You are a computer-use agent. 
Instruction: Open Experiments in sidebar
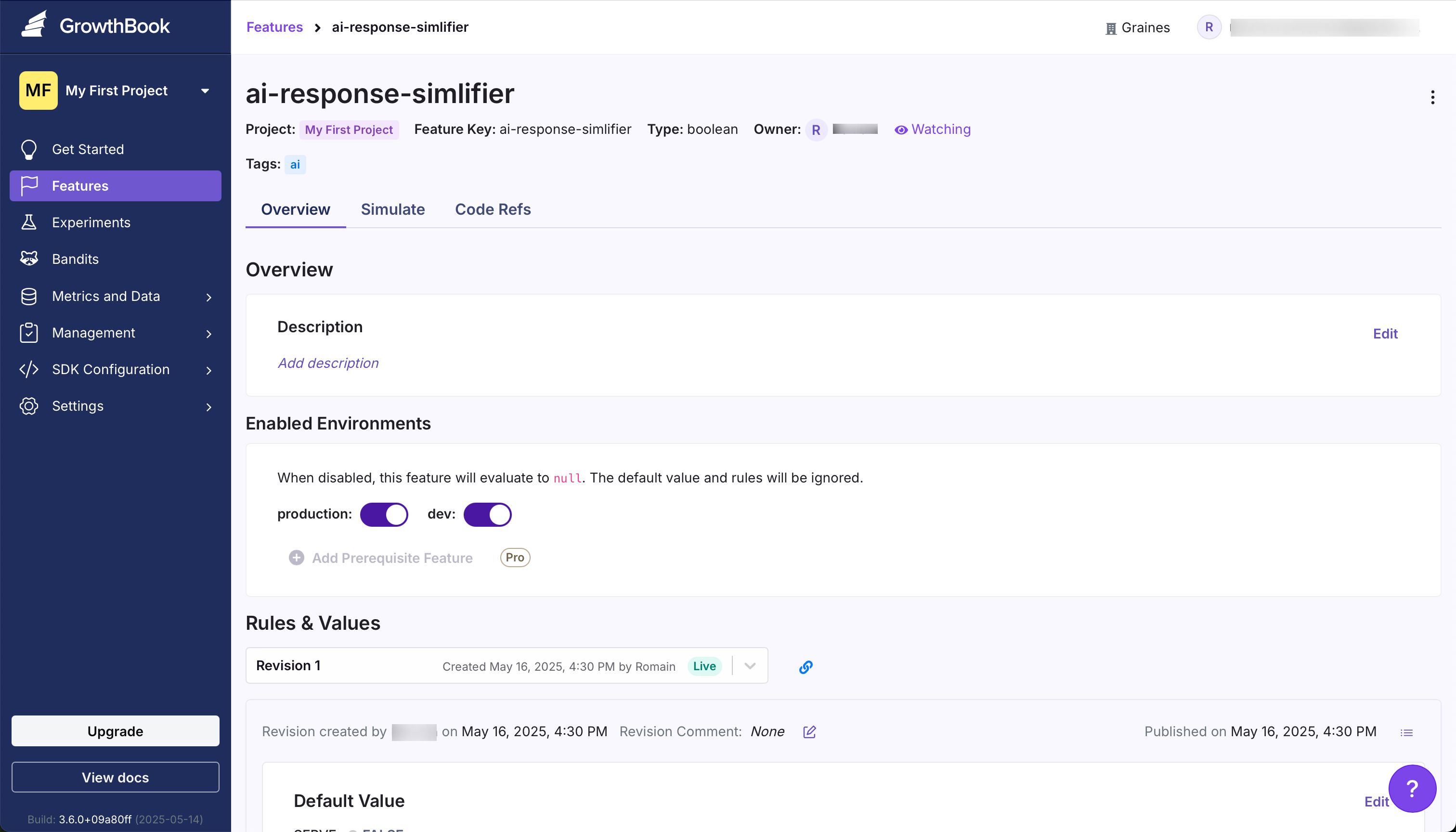(x=116, y=222)
